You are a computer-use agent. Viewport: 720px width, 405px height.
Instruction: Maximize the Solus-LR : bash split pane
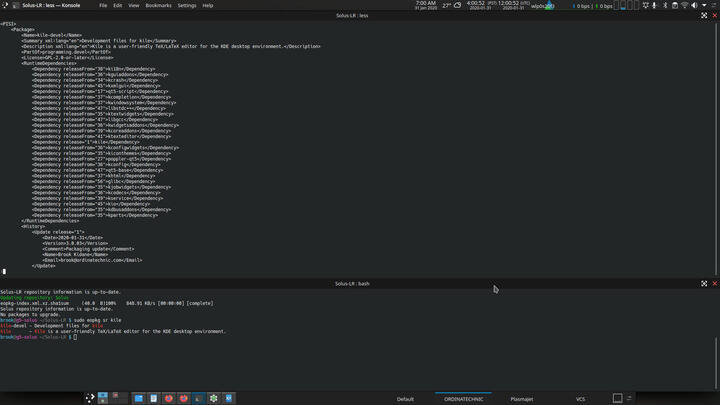click(704, 284)
